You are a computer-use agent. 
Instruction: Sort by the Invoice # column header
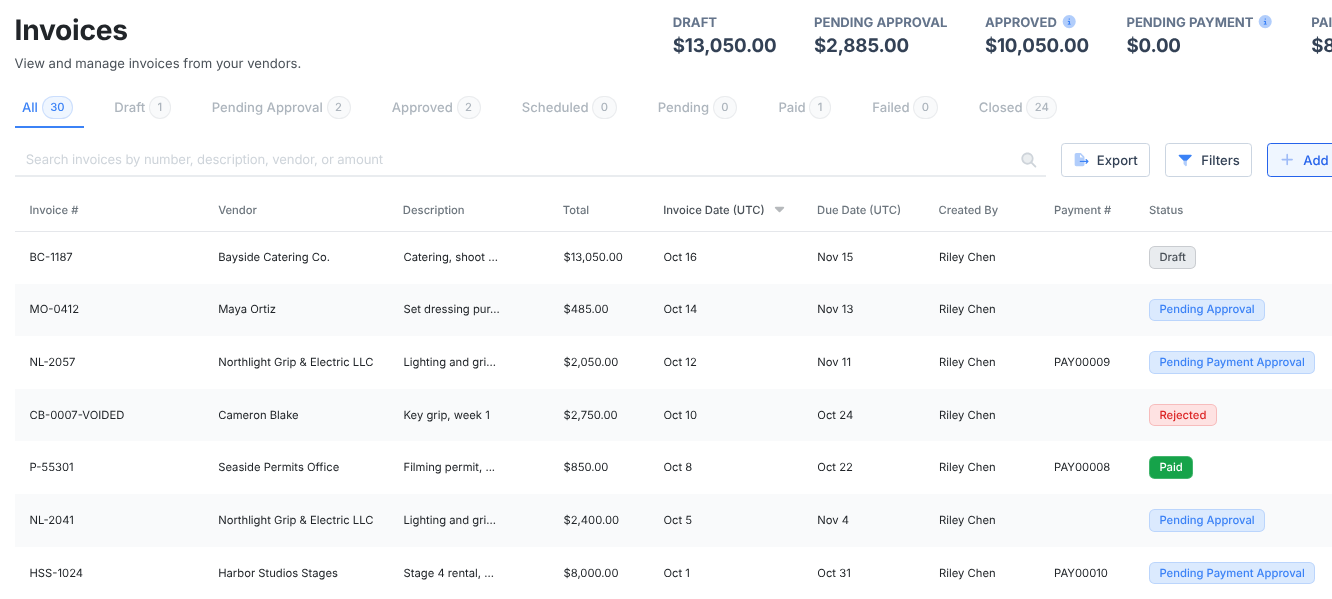coord(54,210)
